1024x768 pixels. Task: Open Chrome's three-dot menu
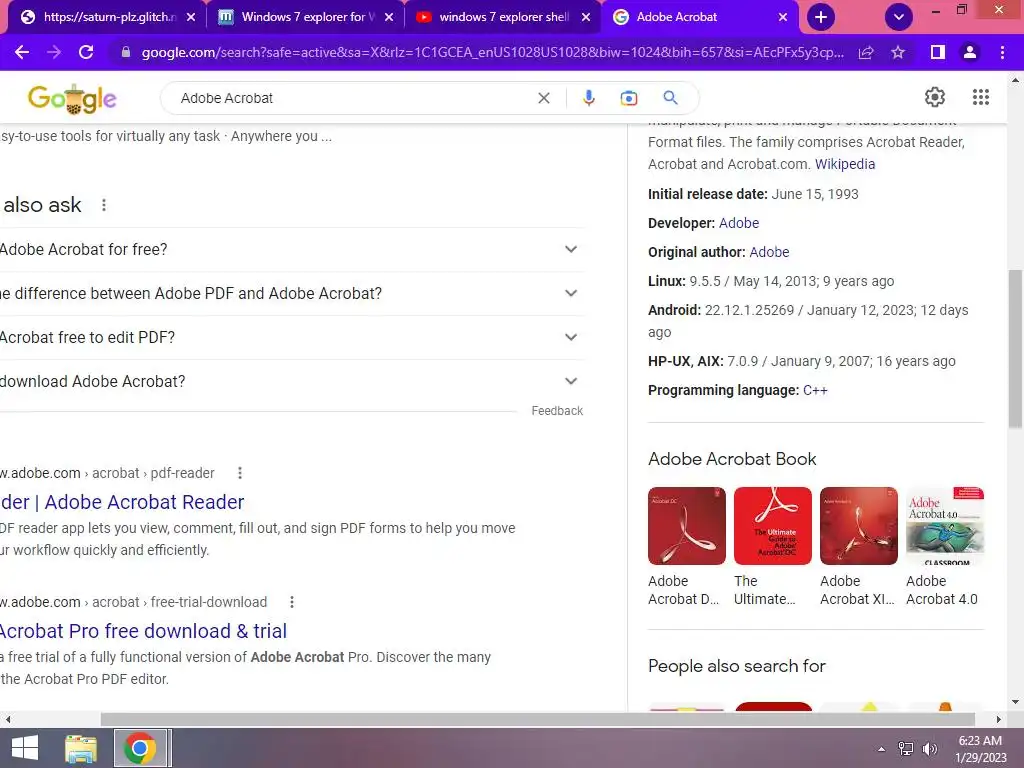point(1002,52)
